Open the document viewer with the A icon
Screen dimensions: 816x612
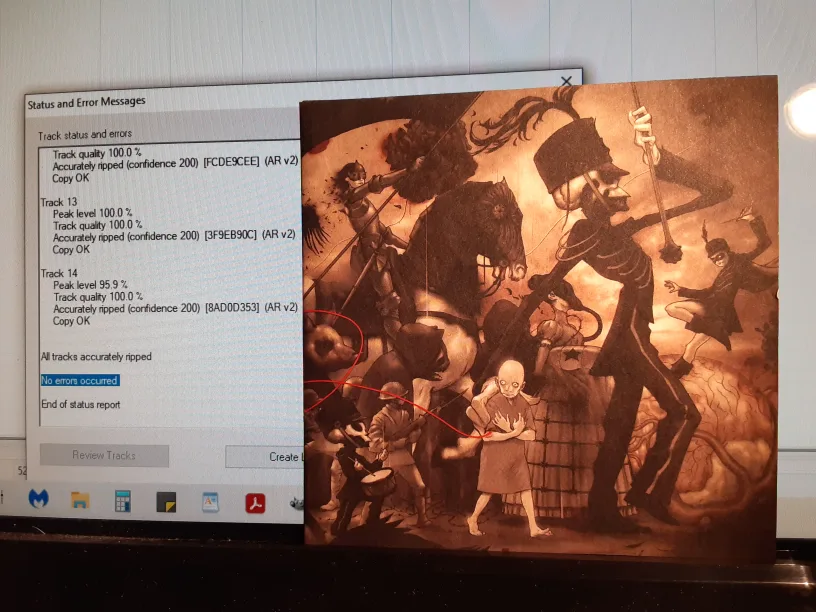click(x=208, y=501)
